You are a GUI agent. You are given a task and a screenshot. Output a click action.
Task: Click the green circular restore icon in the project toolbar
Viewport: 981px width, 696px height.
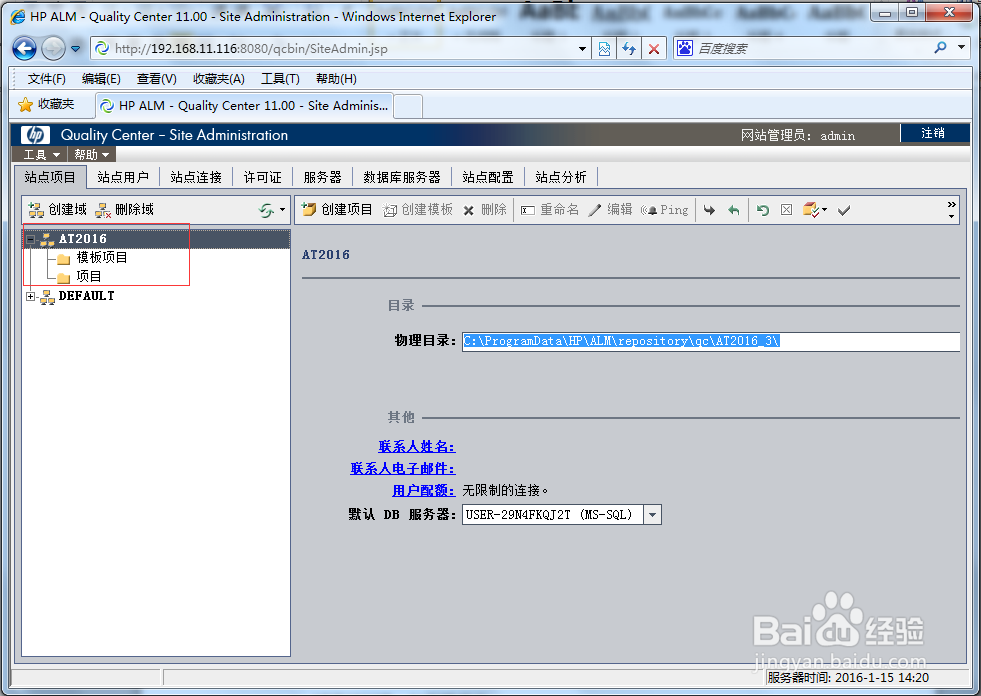[762, 210]
